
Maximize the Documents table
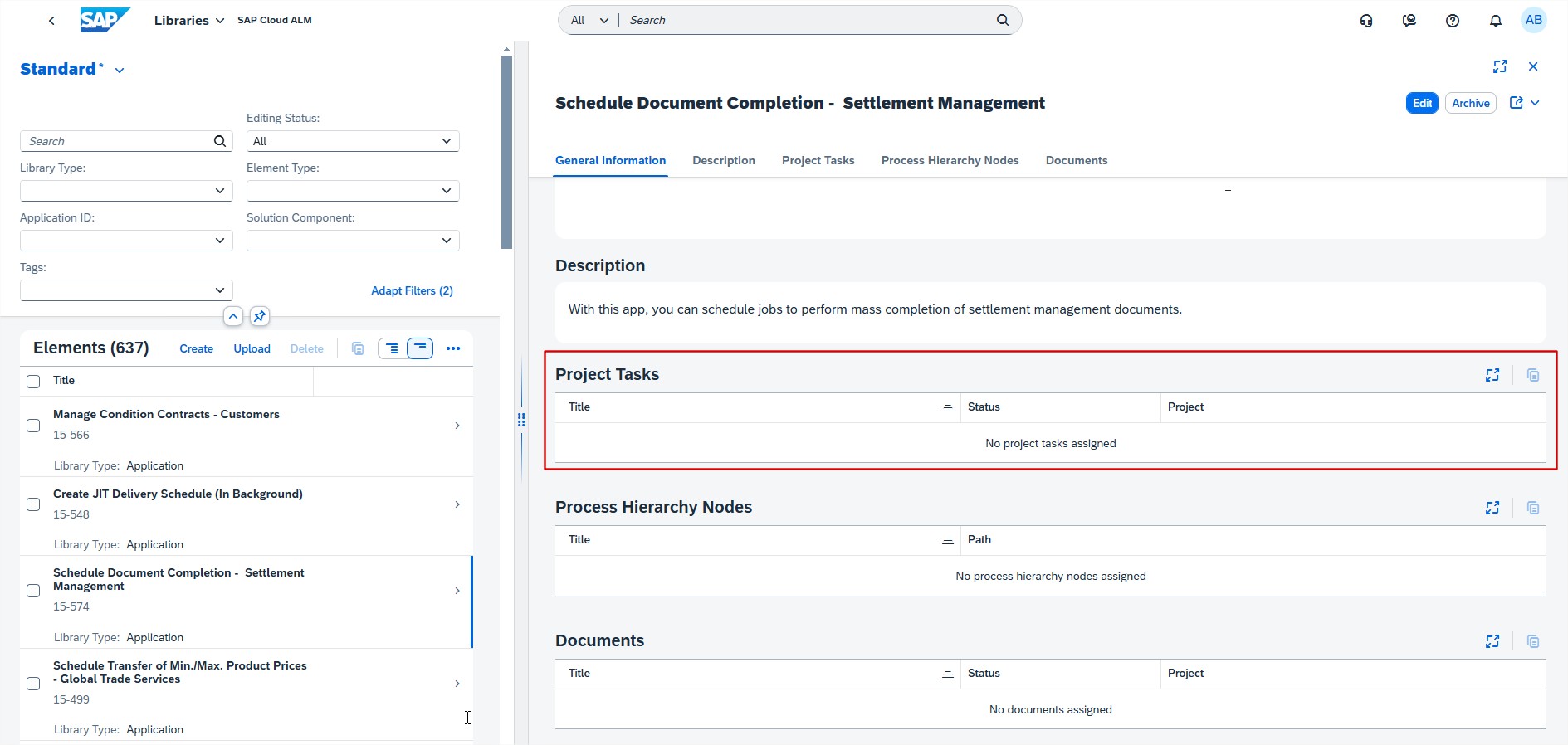(1492, 641)
